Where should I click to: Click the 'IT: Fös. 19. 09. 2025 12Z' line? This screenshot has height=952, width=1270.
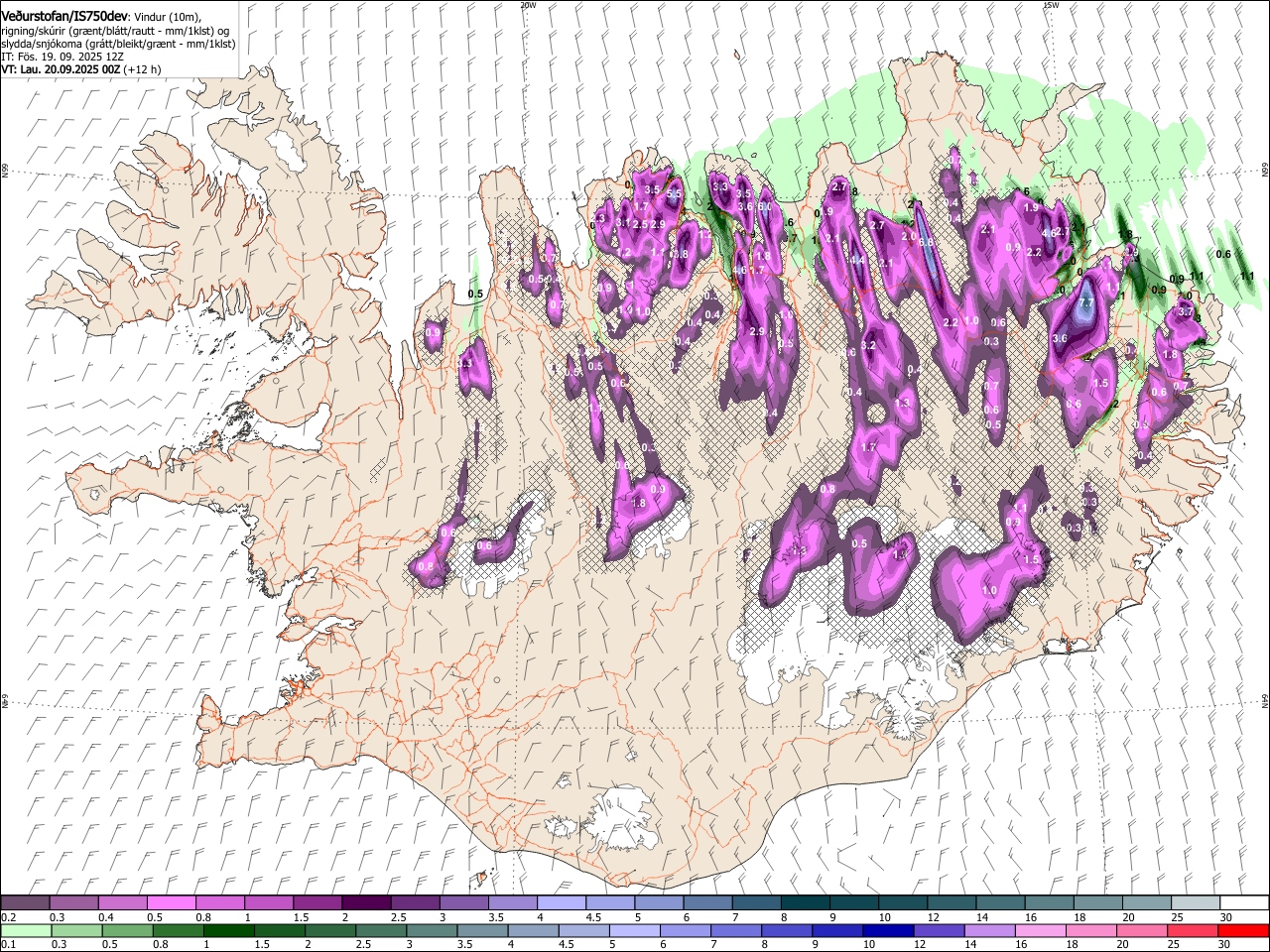pos(62,58)
